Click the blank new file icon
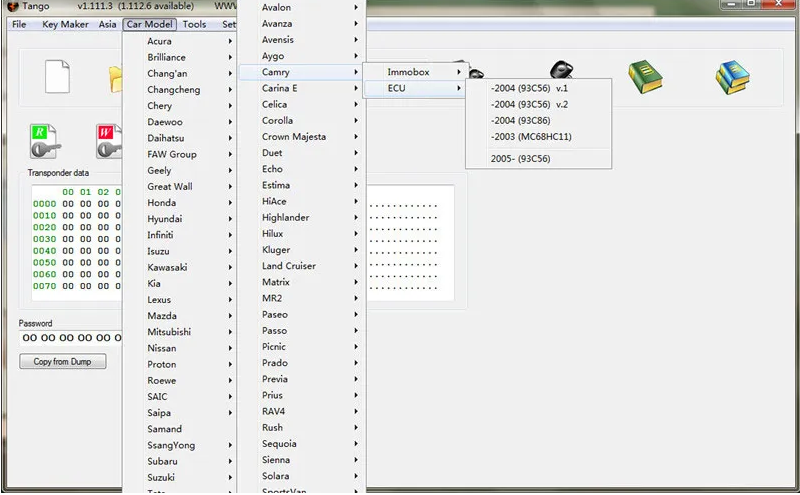Image resolution: width=800 pixels, height=495 pixels. tap(57, 77)
